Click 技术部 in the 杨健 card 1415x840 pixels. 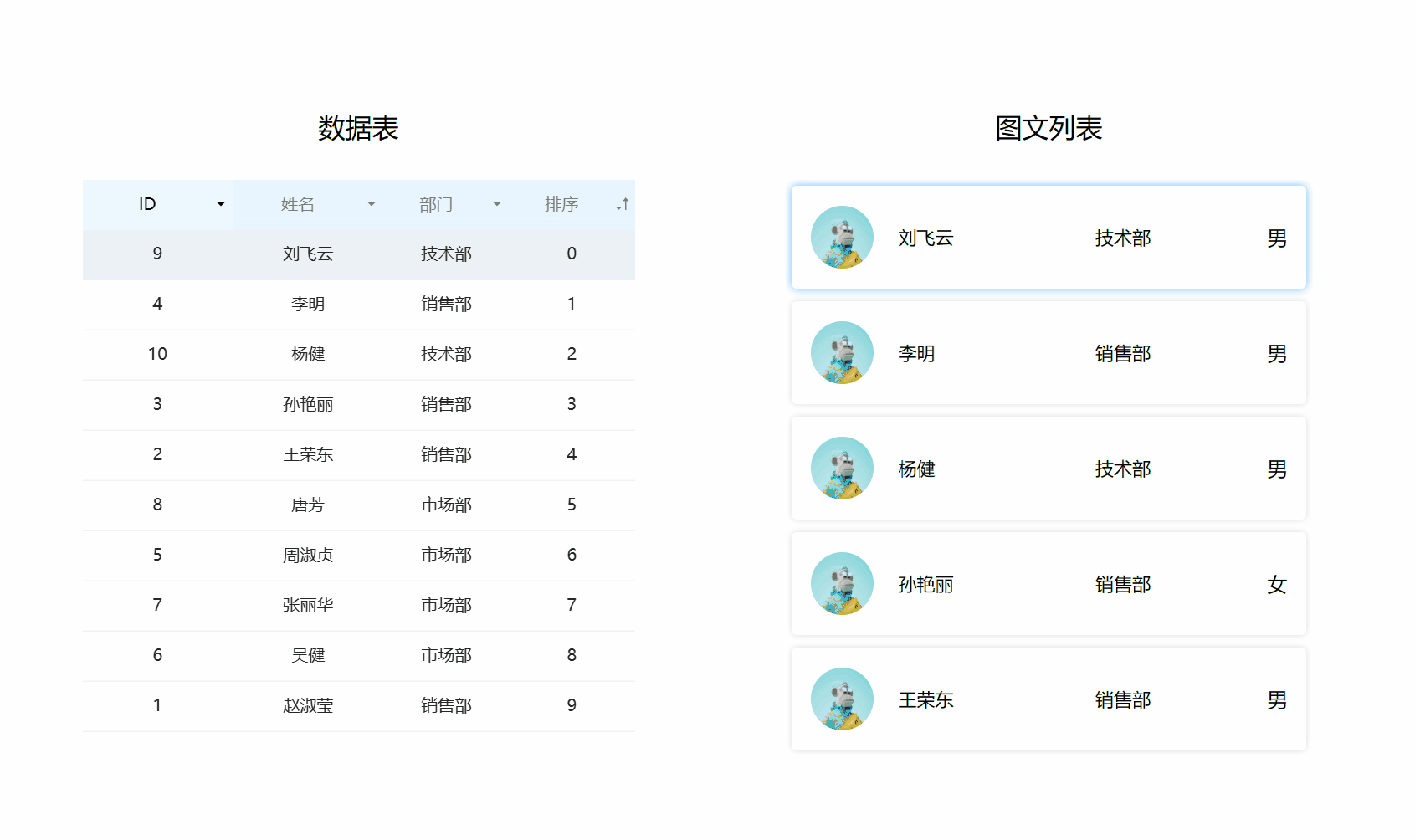click(x=1123, y=469)
